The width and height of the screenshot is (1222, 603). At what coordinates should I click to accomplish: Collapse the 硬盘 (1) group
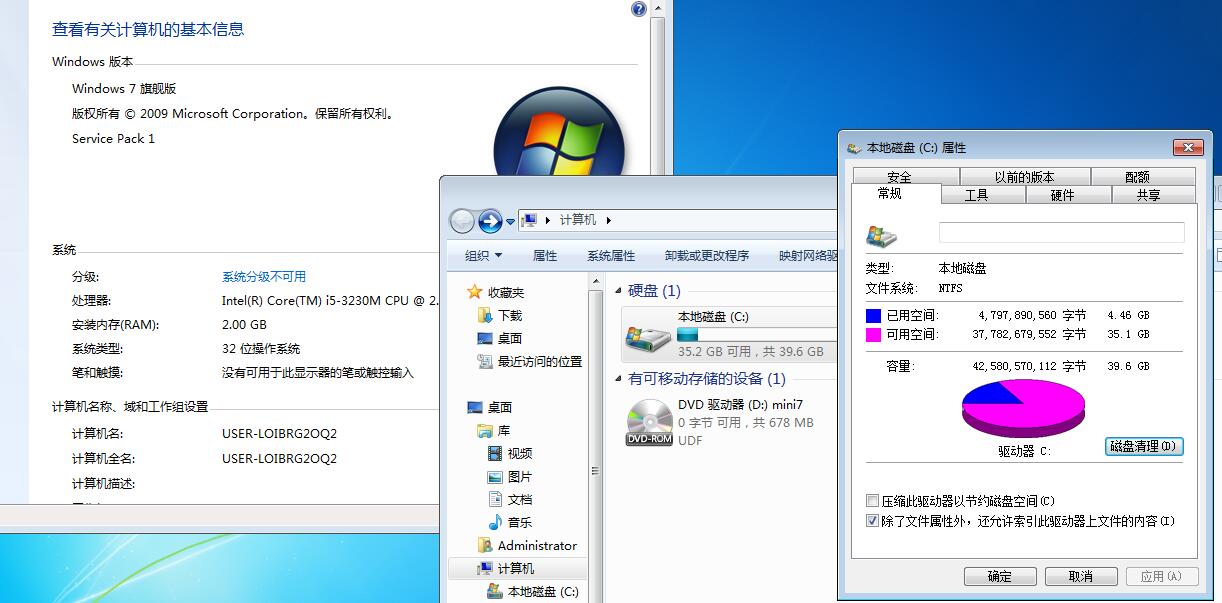[x=619, y=291]
